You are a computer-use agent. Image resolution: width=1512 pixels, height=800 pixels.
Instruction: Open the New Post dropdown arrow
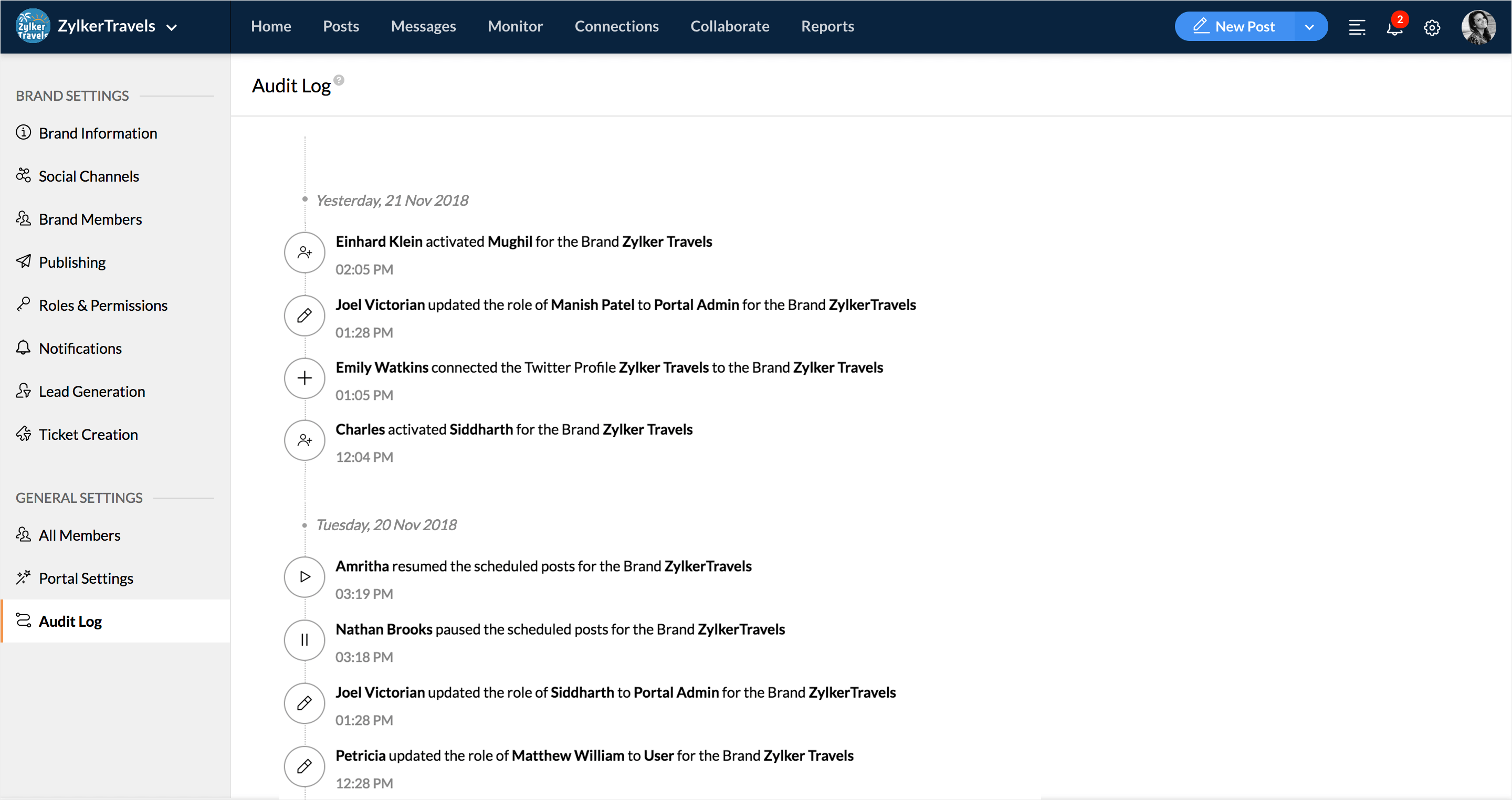1309,27
